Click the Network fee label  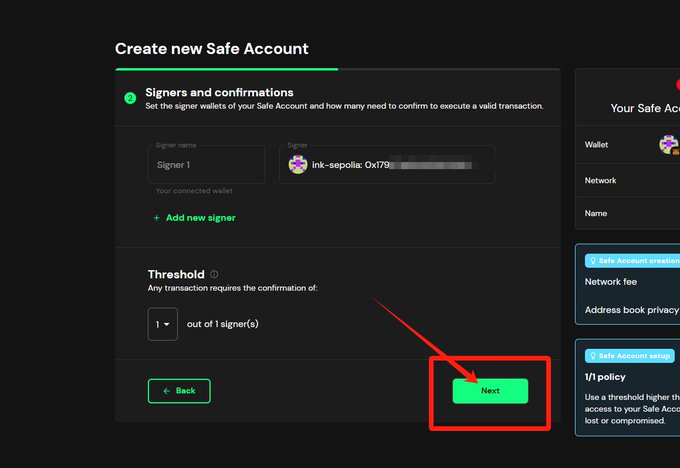click(610, 282)
